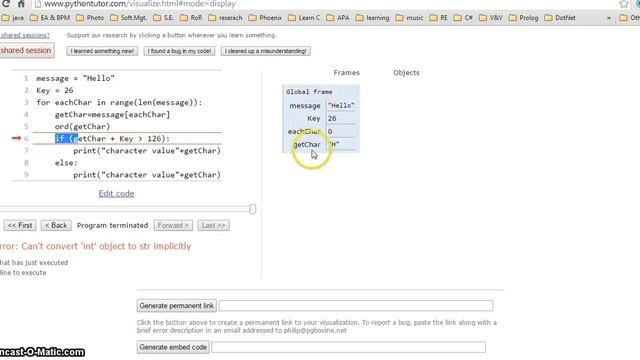Click the 'Program terminated' status text
The height and width of the screenshot is (360, 640).
coord(112,225)
